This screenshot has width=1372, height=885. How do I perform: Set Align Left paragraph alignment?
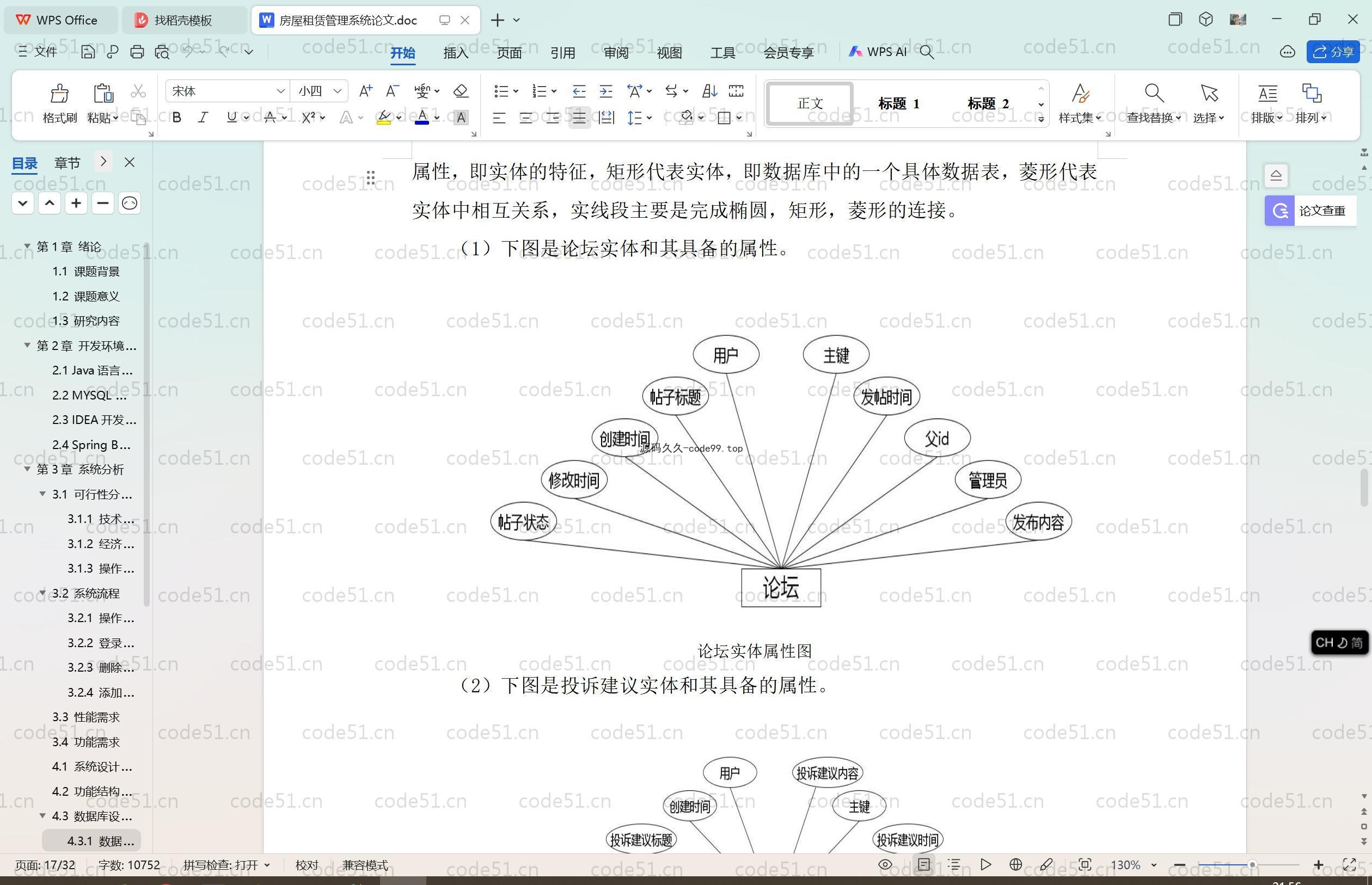[x=499, y=118]
